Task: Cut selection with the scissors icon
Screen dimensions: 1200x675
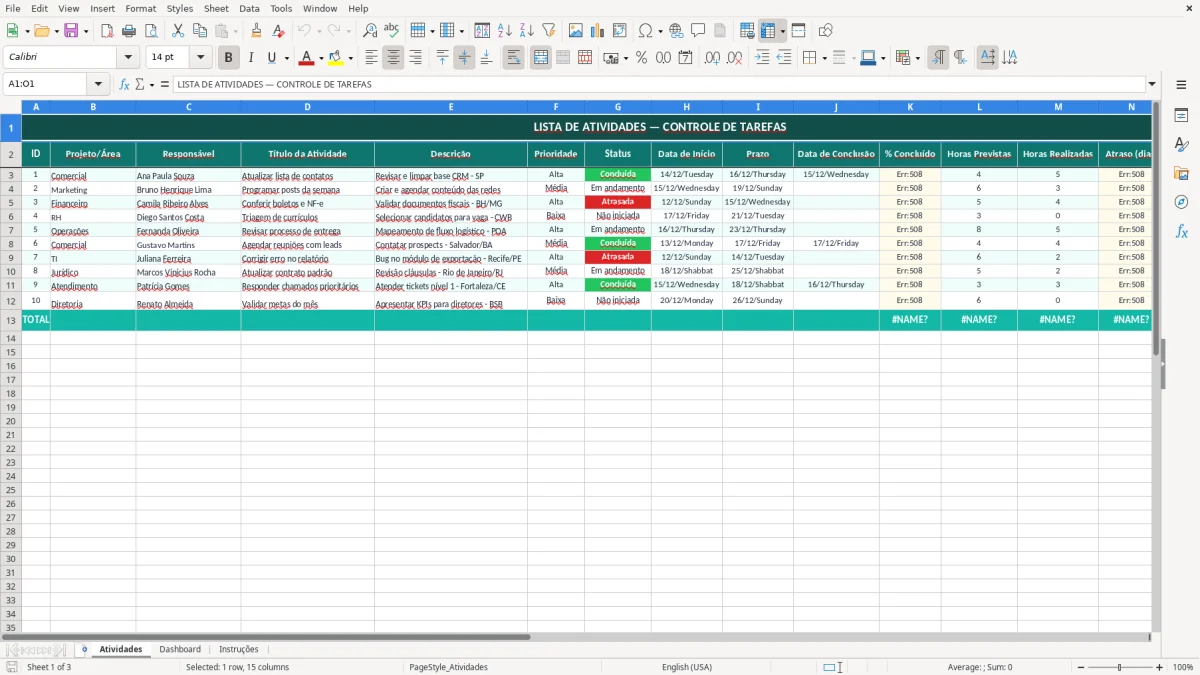Action: 178,31
